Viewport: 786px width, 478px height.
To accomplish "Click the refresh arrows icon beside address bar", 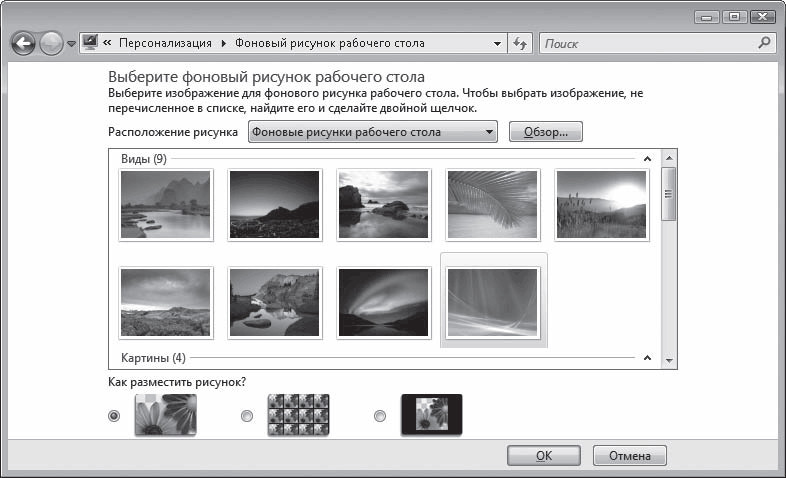I will (520, 44).
